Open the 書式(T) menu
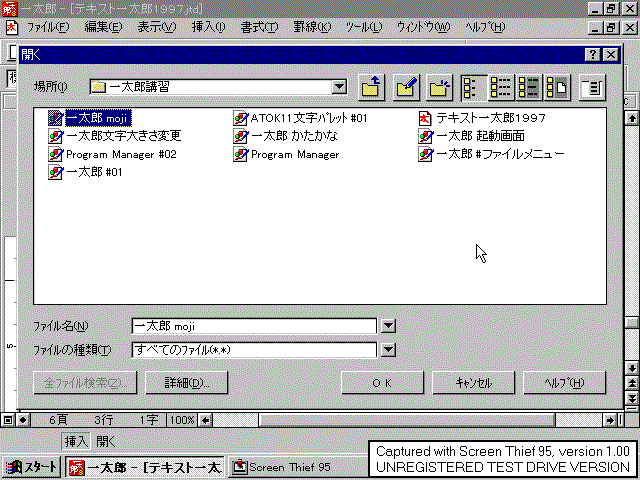Viewport: 640px width, 480px height. [260, 27]
